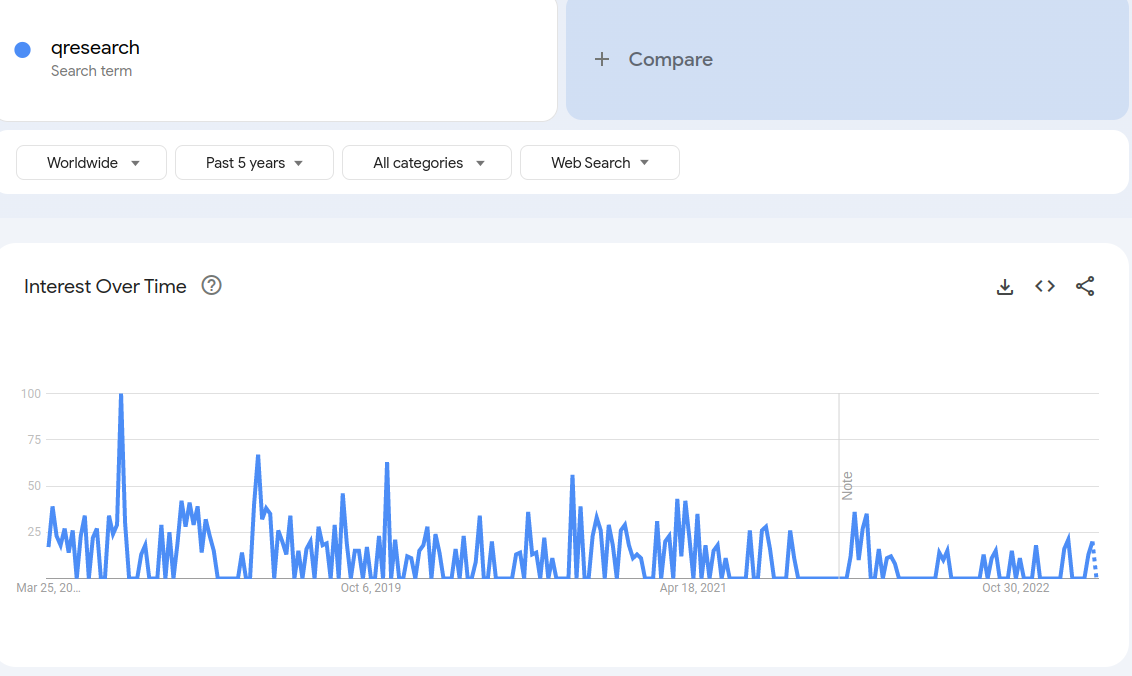Screen dimensions: 1132x676
Task: Click the blue qresearch term dot
Action: point(22,50)
